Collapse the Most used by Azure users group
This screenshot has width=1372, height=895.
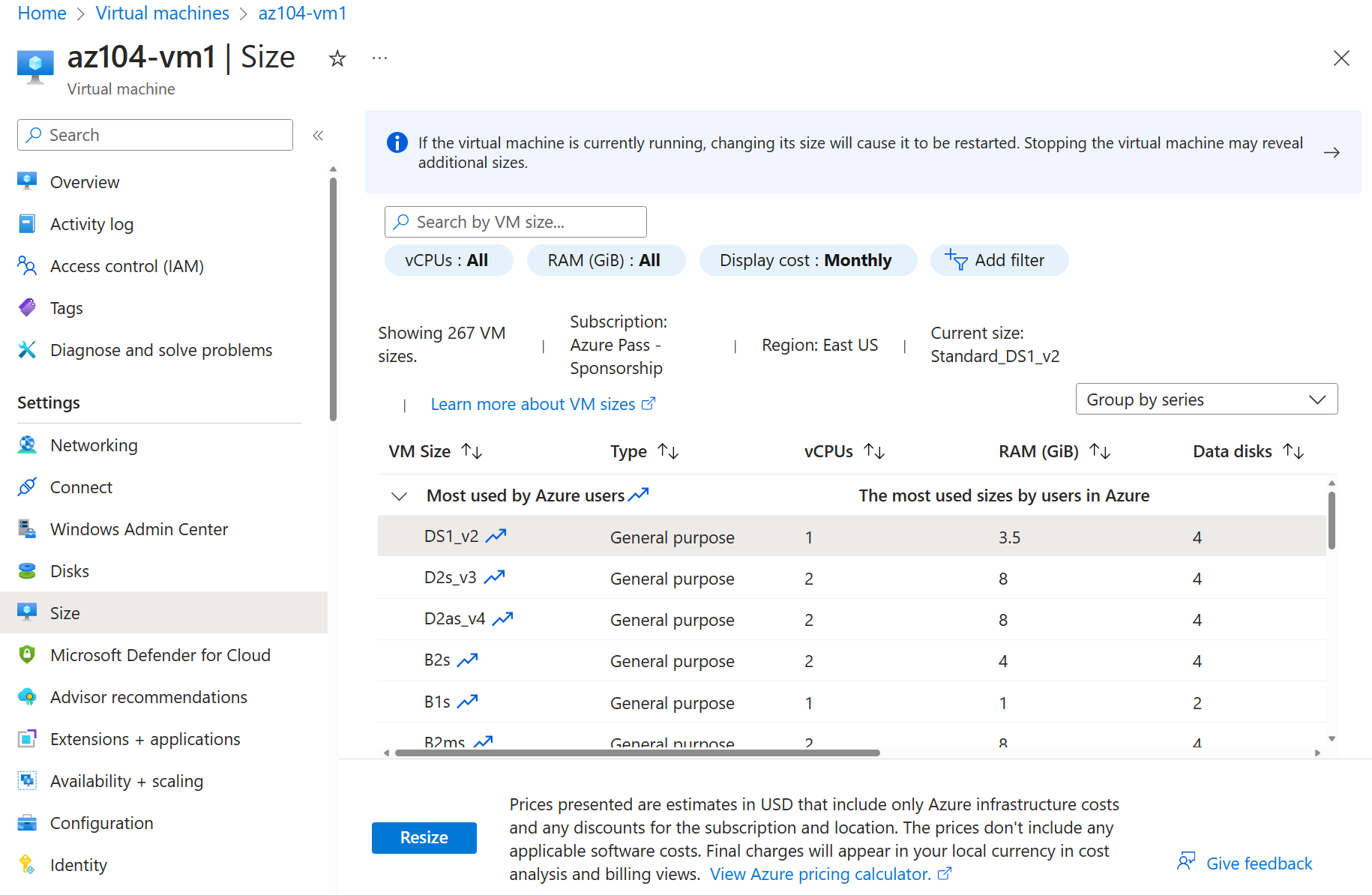click(399, 495)
